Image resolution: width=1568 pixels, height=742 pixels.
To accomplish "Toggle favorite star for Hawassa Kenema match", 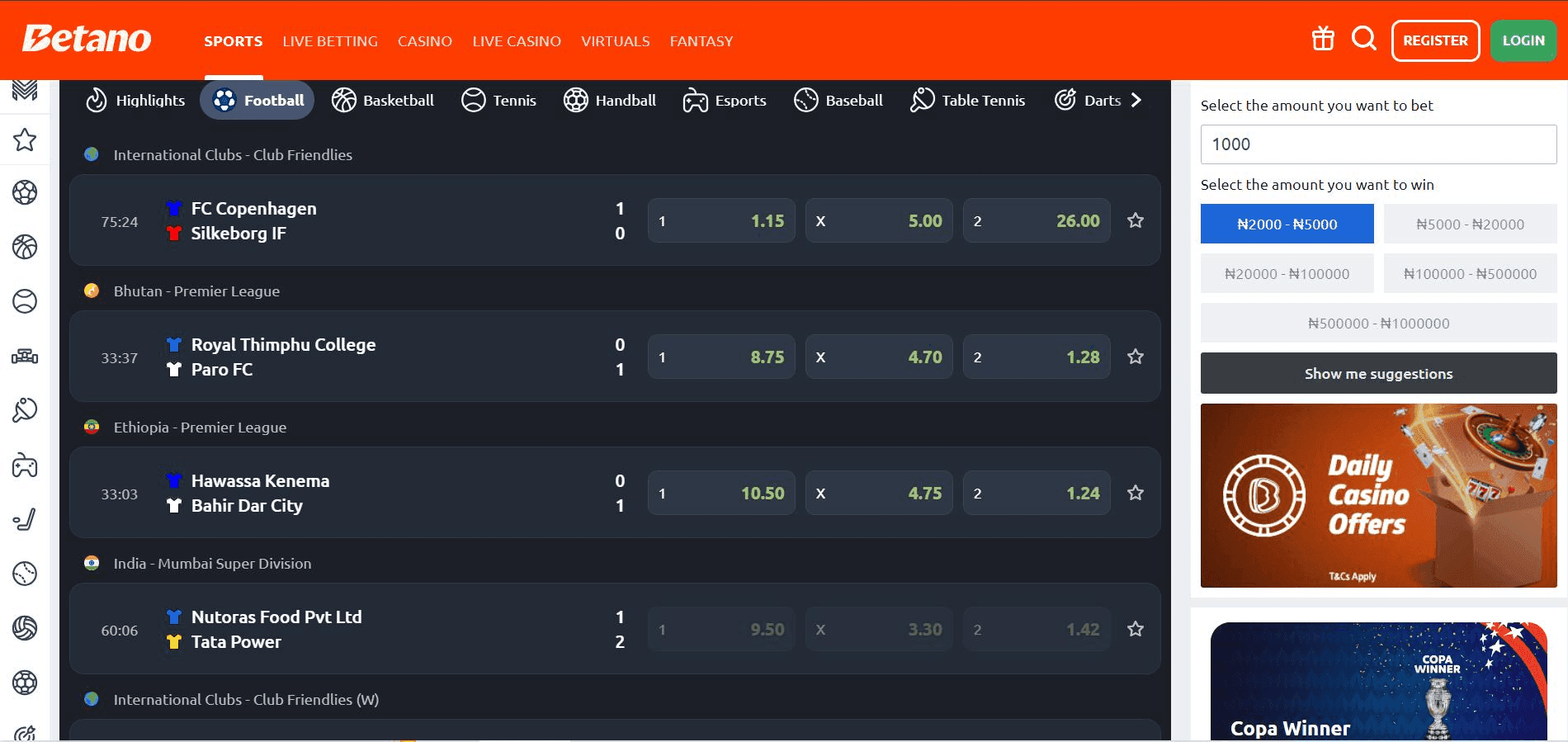I will (1136, 493).
